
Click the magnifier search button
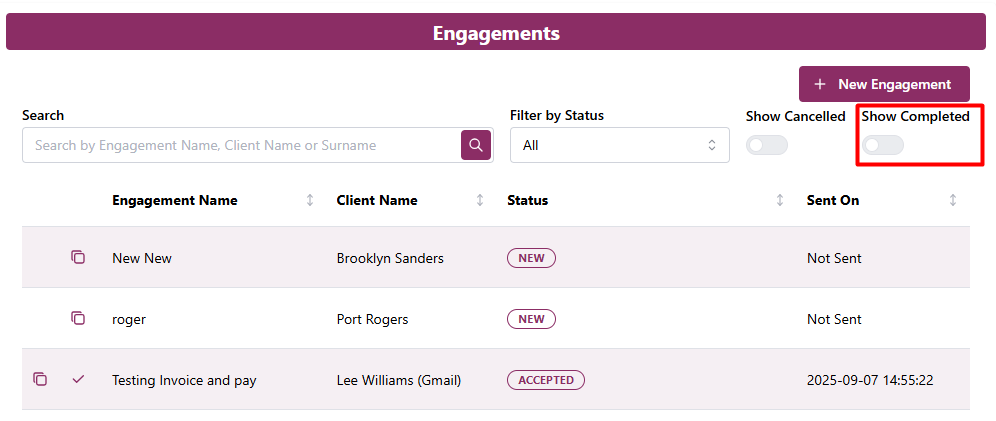(x=477, y=145)
